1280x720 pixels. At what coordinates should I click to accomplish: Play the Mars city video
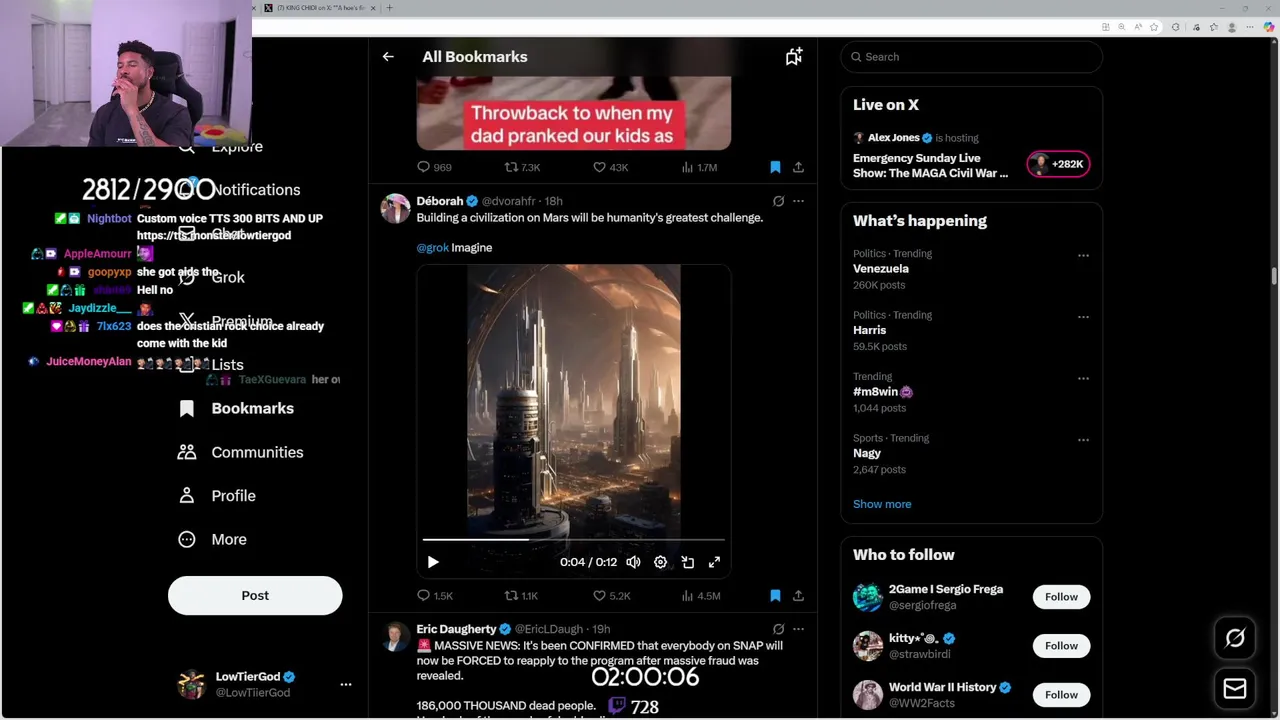(x=433, y=562)
